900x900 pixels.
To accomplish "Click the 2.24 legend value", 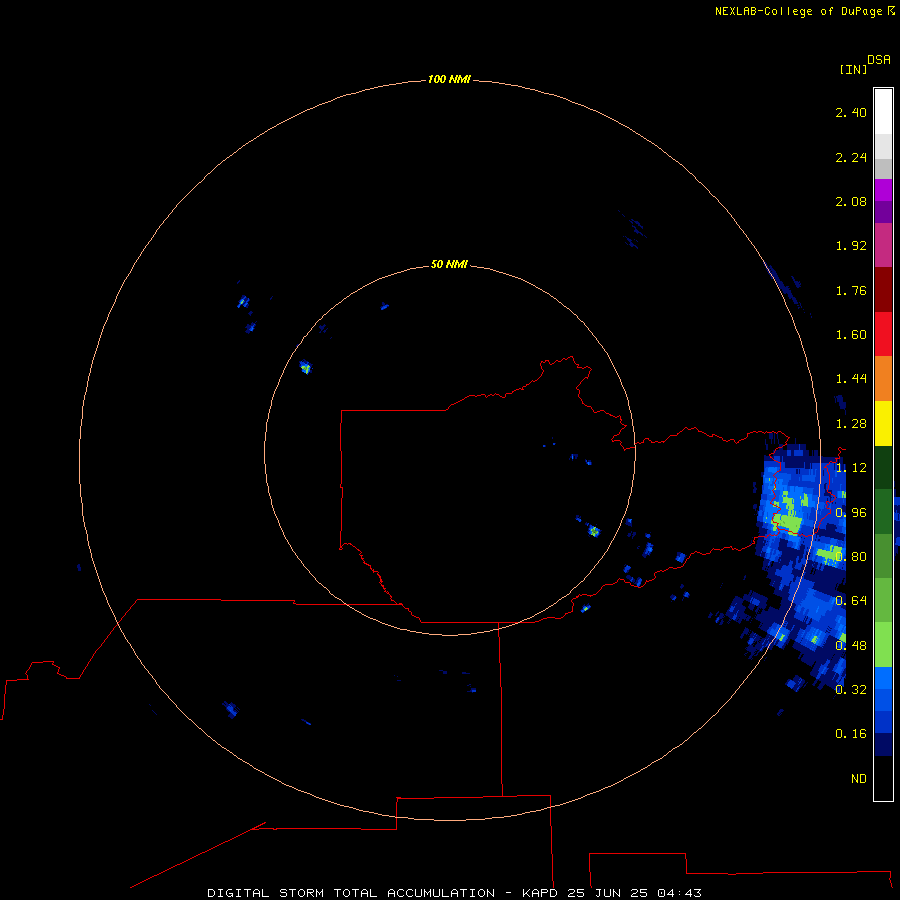I will pyautogui.click(x=851, y=157).
